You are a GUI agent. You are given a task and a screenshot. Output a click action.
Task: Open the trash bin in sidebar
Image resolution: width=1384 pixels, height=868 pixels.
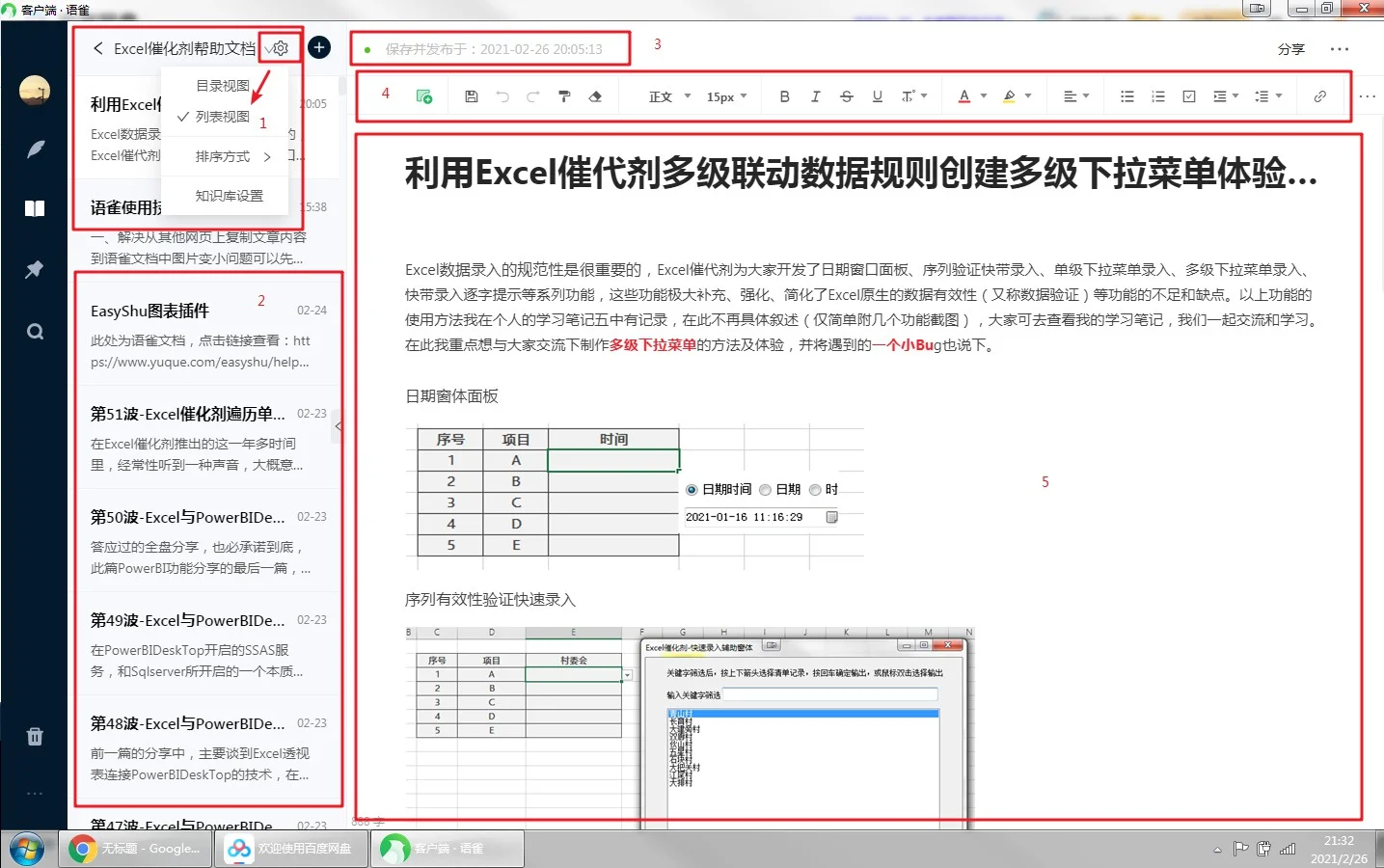point(35,737)
